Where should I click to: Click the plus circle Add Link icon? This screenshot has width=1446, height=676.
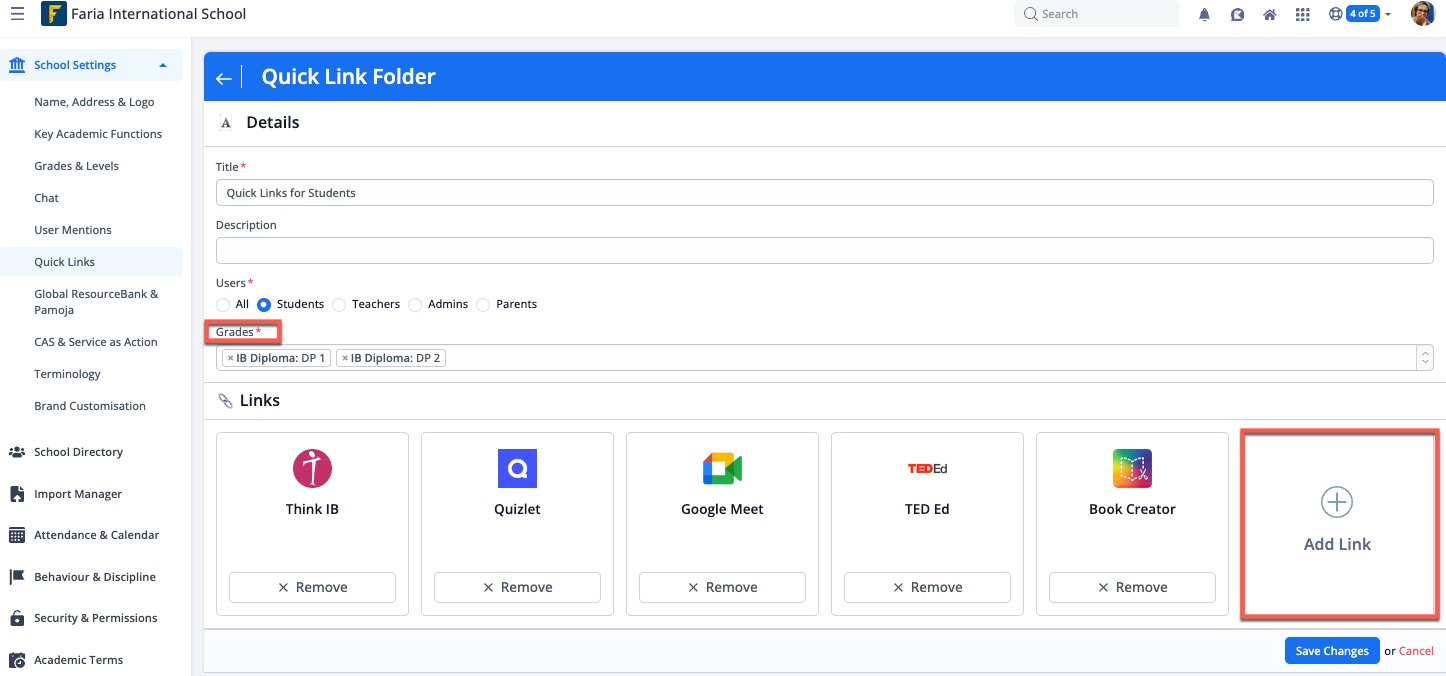pyautogui.click(x=1337, y=502)
